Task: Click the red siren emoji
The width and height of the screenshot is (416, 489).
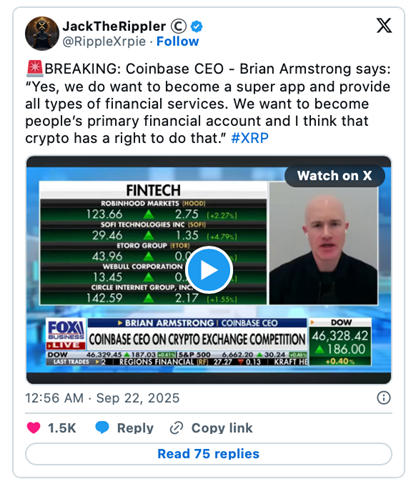Action: 34,68
